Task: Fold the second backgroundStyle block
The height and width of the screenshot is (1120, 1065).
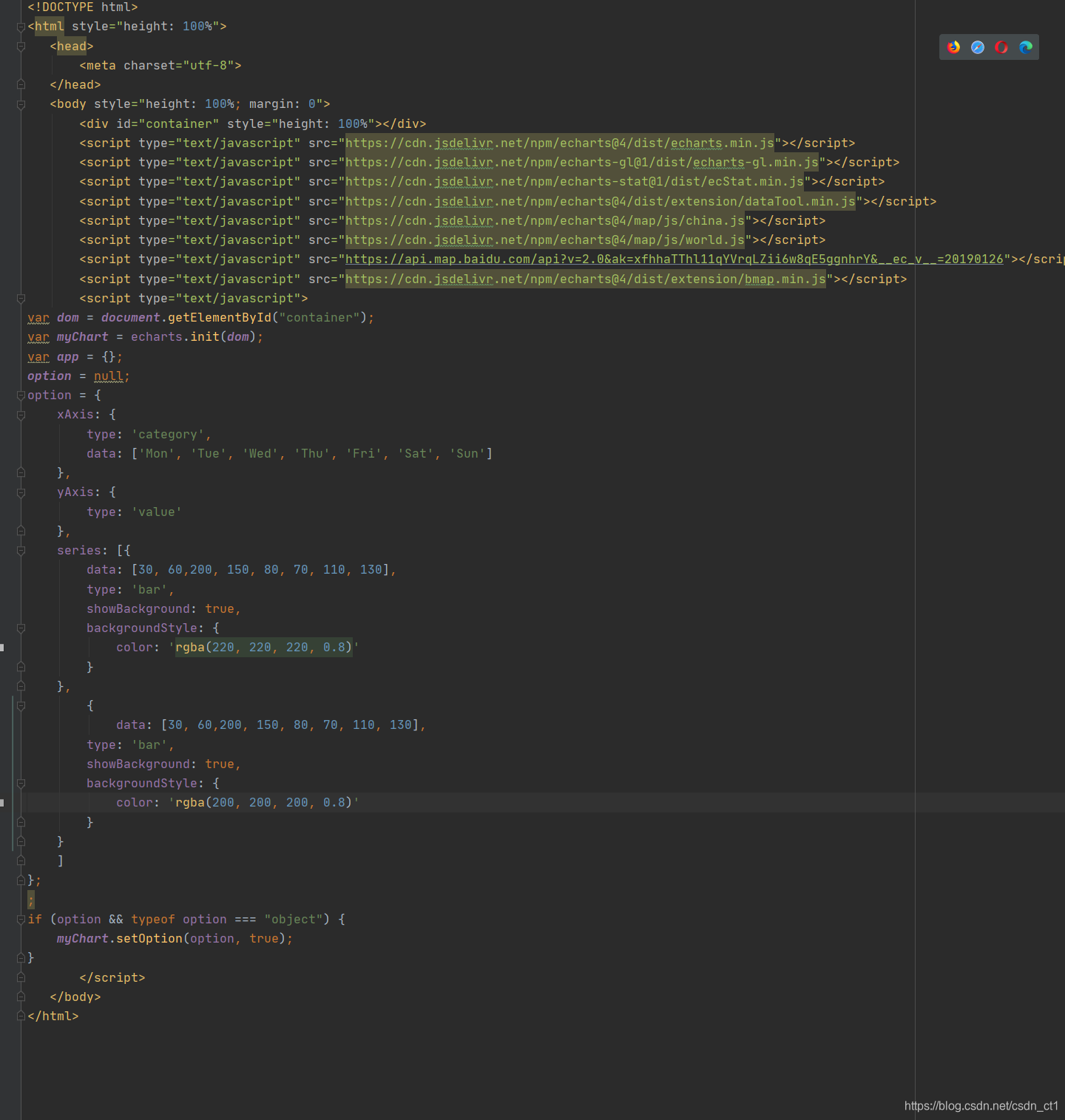Action: (x=21, y=784)
